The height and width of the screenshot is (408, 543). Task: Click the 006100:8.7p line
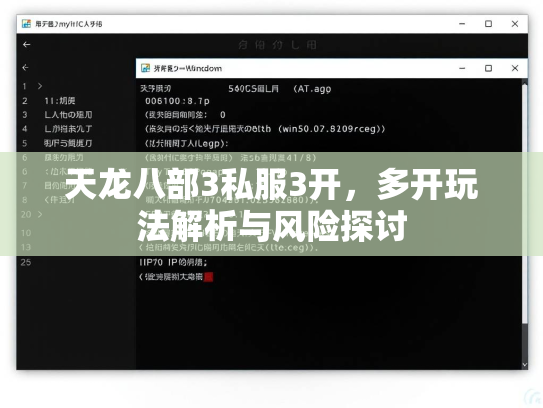[x=177, y=101]
